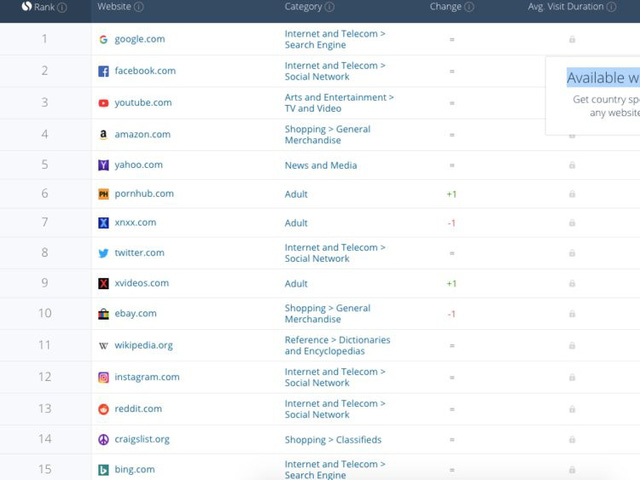640x480 pixels.
Task: Click lock icon in twitter.com row
Action: pos(572,253)
